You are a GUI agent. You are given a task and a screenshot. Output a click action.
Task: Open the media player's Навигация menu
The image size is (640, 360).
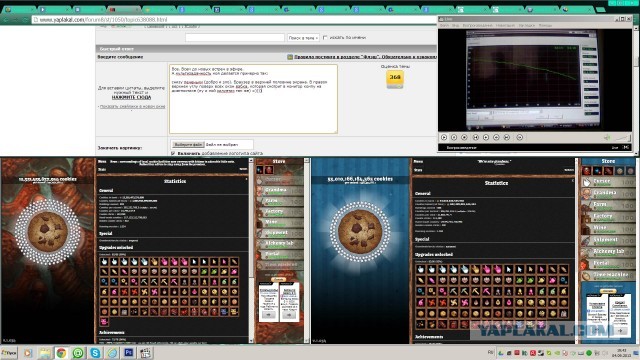pos(505,25)
